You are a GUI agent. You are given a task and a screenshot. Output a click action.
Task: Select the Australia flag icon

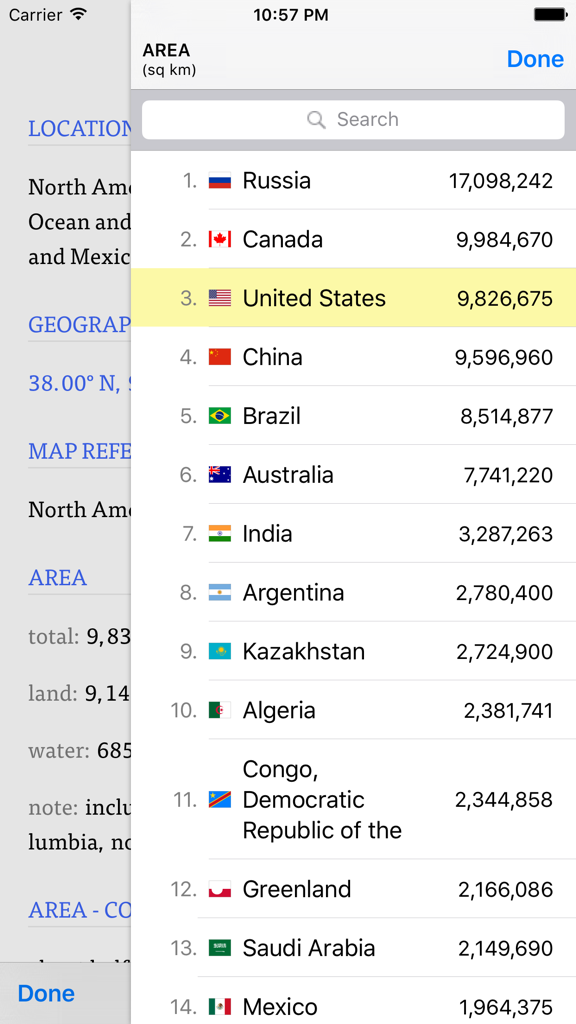click(x=221, y=475)
